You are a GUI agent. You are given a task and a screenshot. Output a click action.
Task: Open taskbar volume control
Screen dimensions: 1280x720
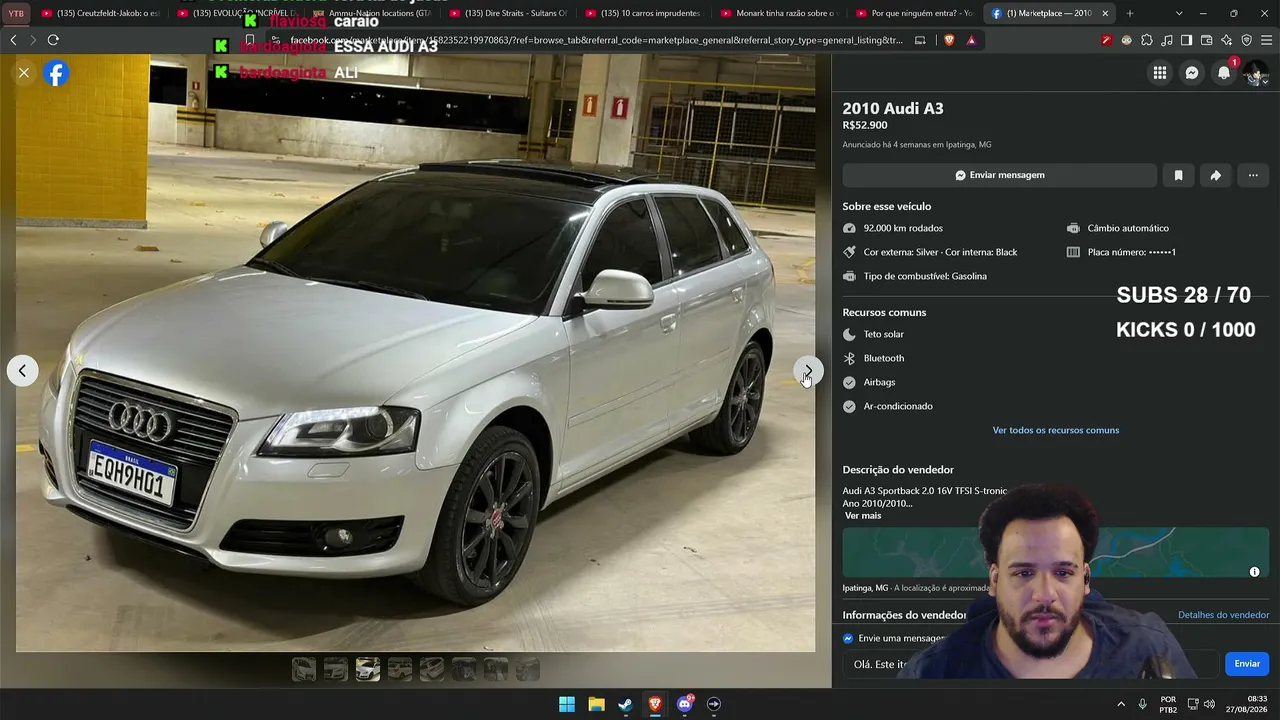pos(1209,704)
